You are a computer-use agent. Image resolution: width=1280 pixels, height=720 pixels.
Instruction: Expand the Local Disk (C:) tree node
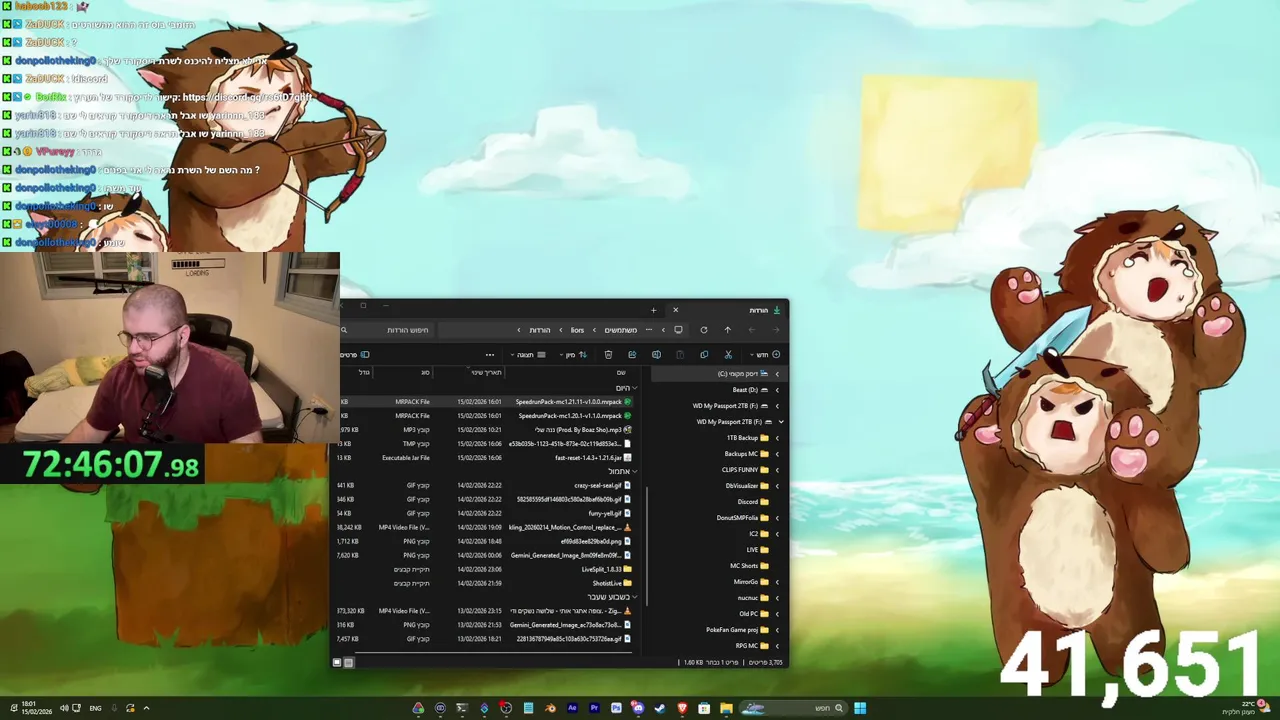776,374
